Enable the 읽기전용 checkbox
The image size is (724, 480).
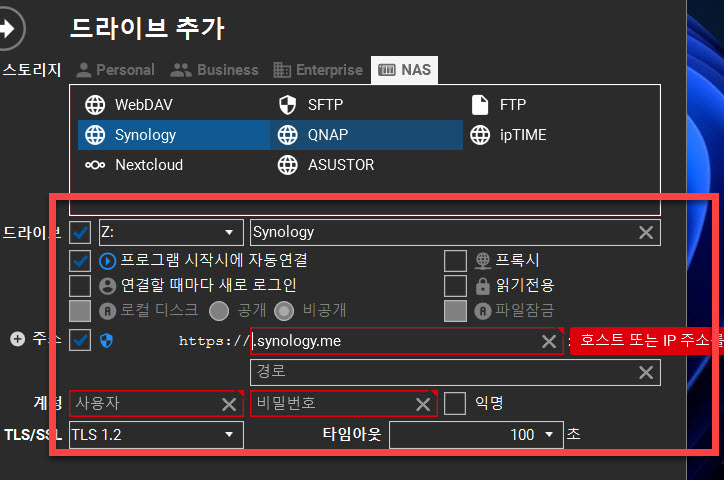455,286
